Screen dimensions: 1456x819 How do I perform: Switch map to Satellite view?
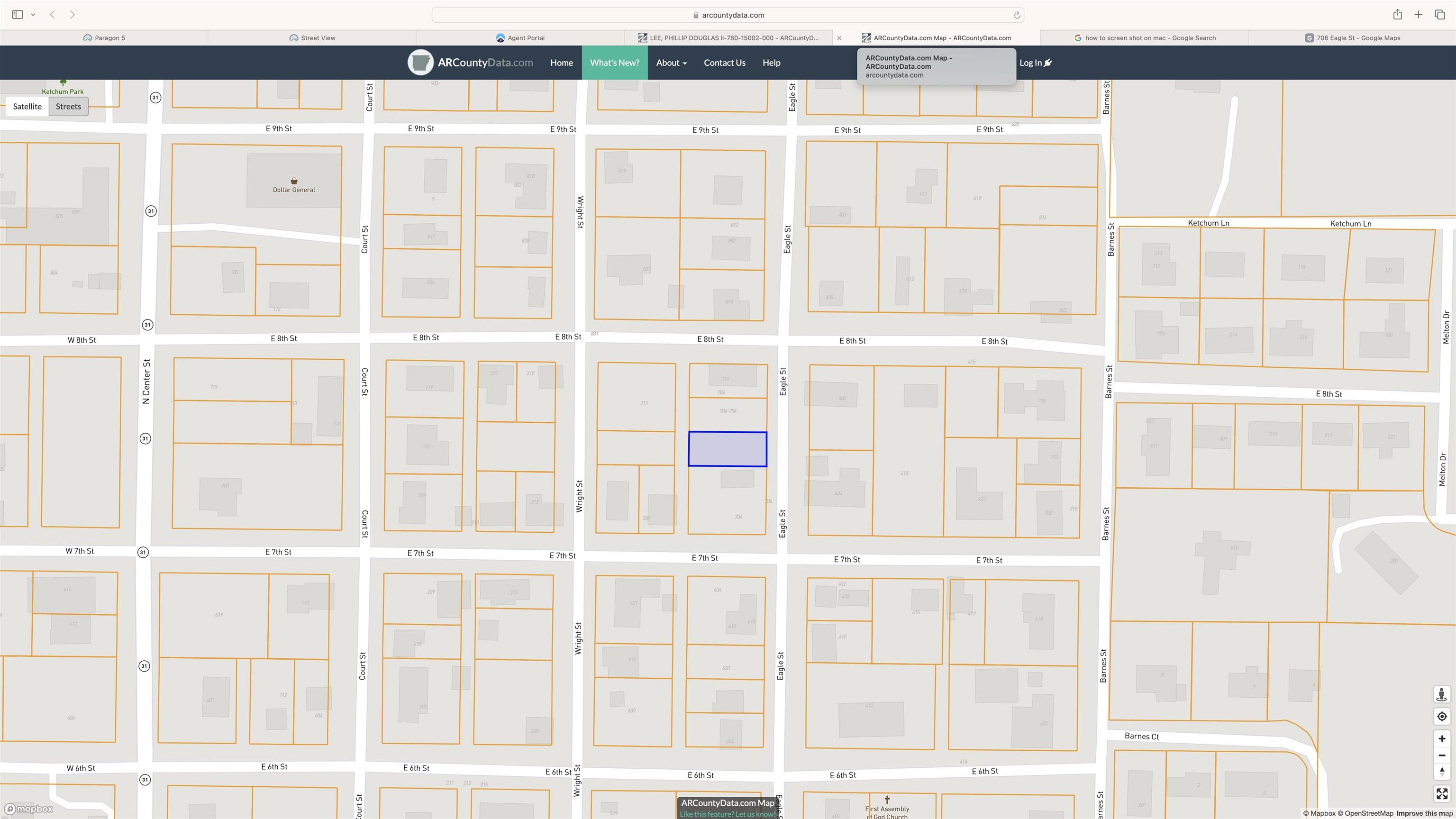[27, 106]
